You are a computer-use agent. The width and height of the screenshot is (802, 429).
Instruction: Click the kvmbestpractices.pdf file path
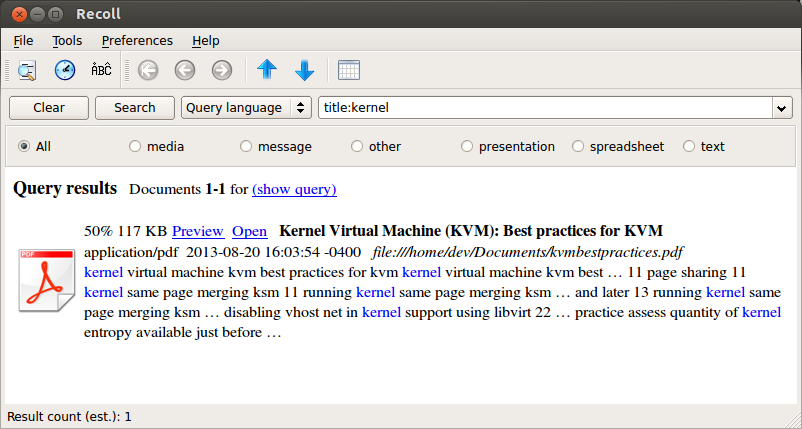point(528,252)
